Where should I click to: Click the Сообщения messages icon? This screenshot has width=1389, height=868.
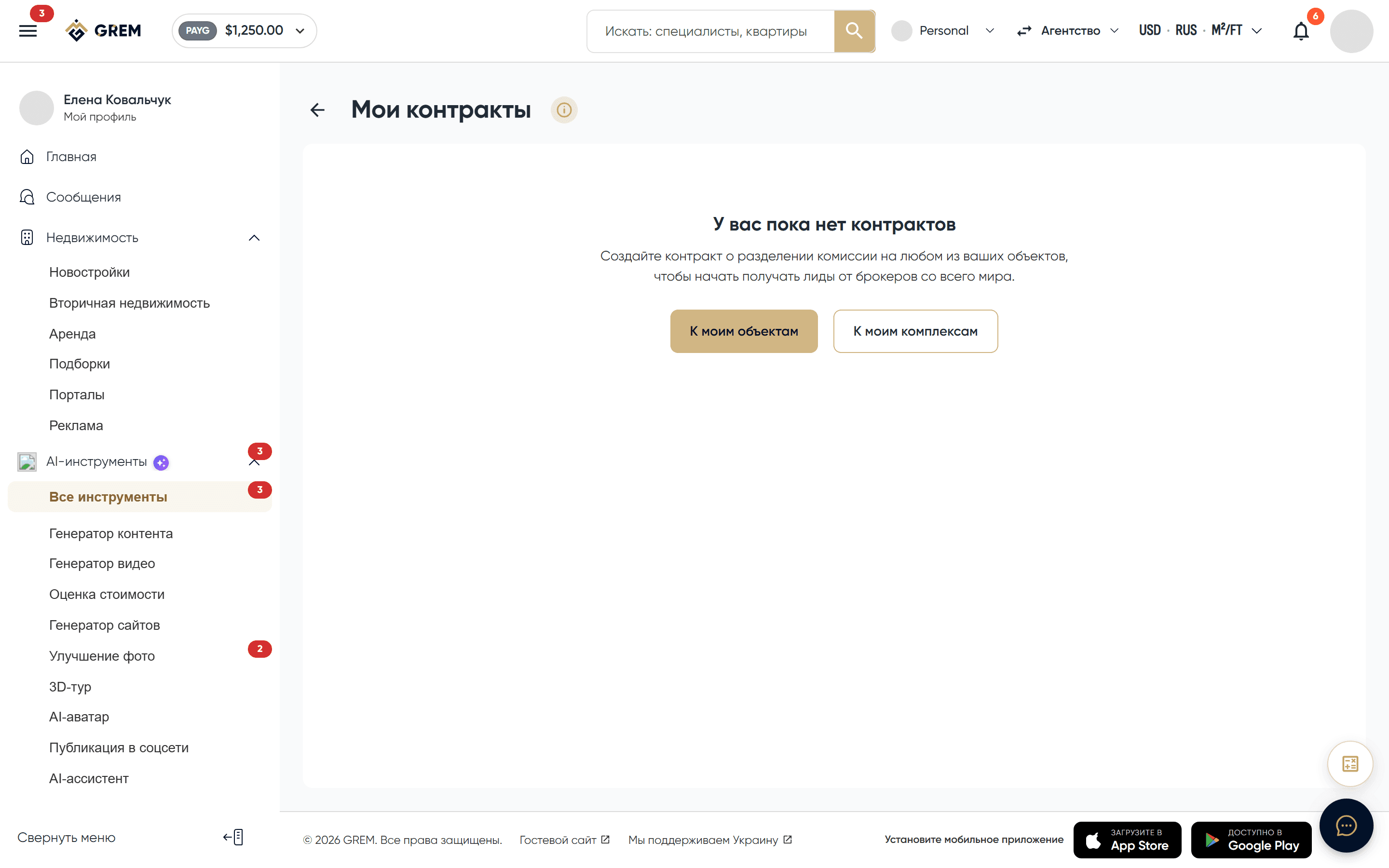[27, 197]
